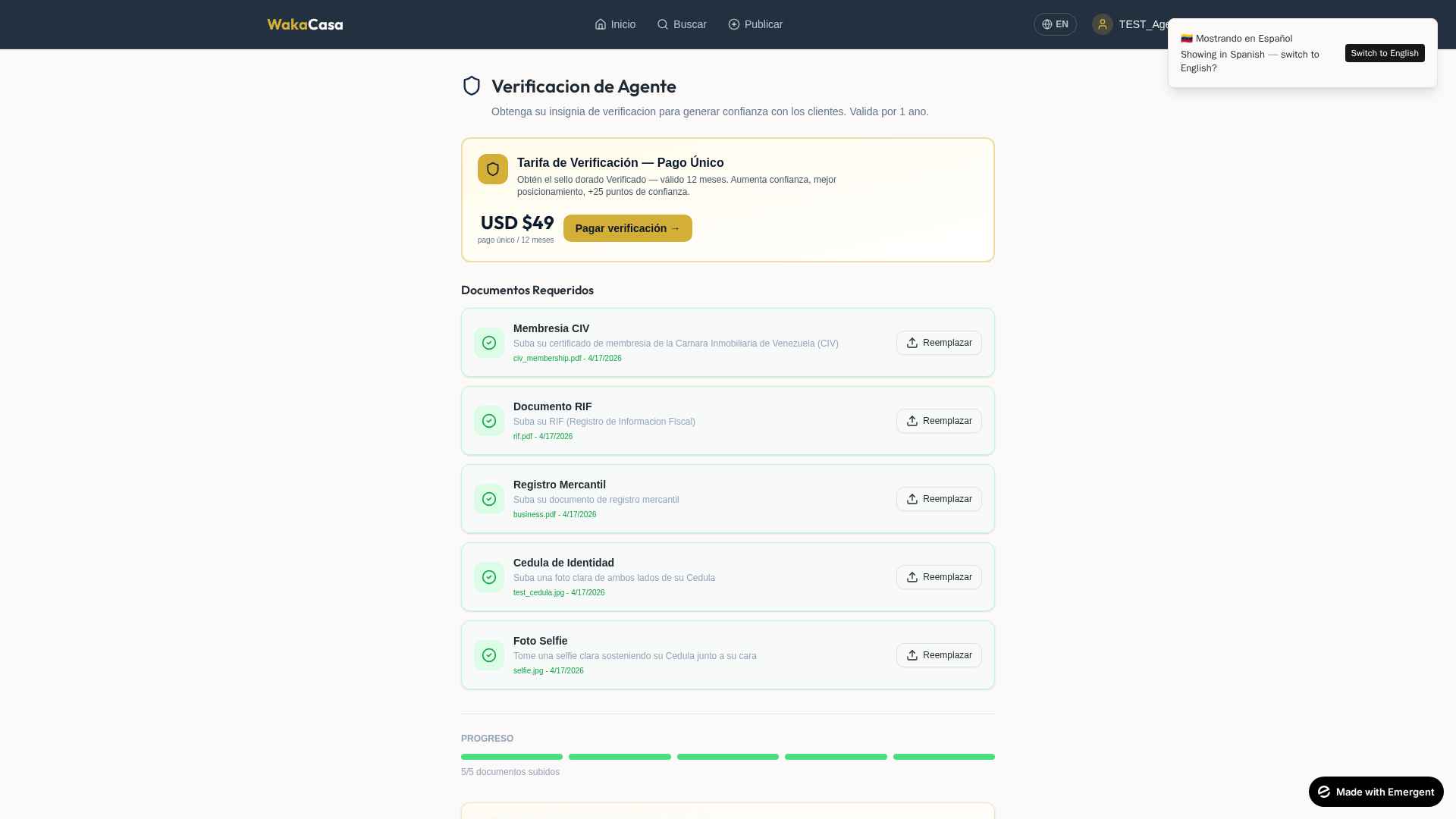
Task: Click the Documentos Requeridos heading
Action: (527, 290)
